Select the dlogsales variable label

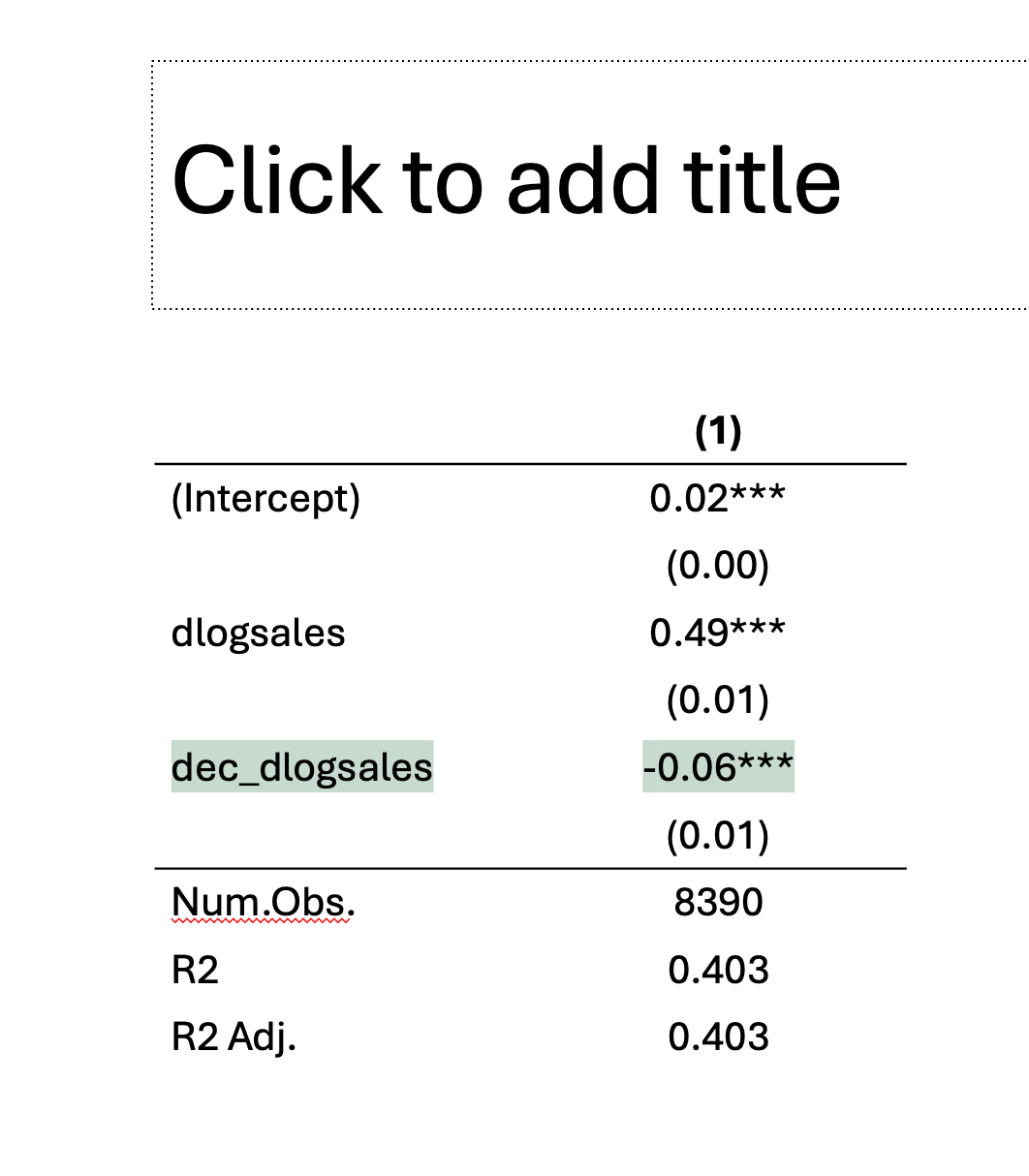pyautogui.click(x=258, y=634)
